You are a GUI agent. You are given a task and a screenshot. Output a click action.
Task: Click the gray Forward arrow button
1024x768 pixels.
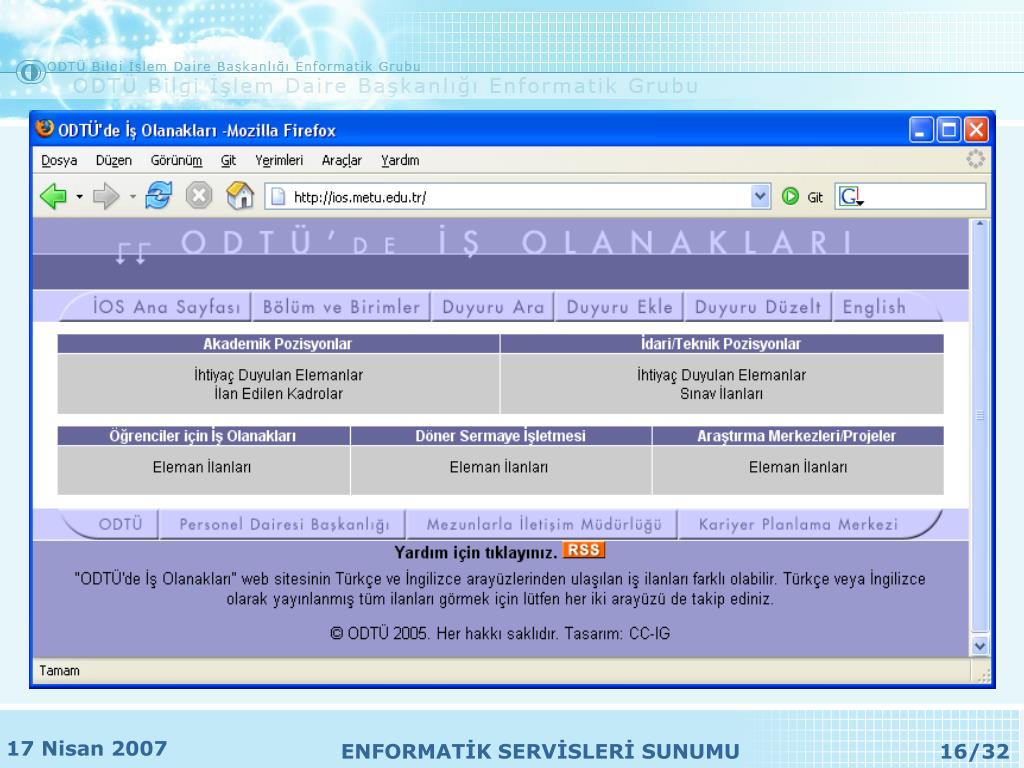pos(106,196)
